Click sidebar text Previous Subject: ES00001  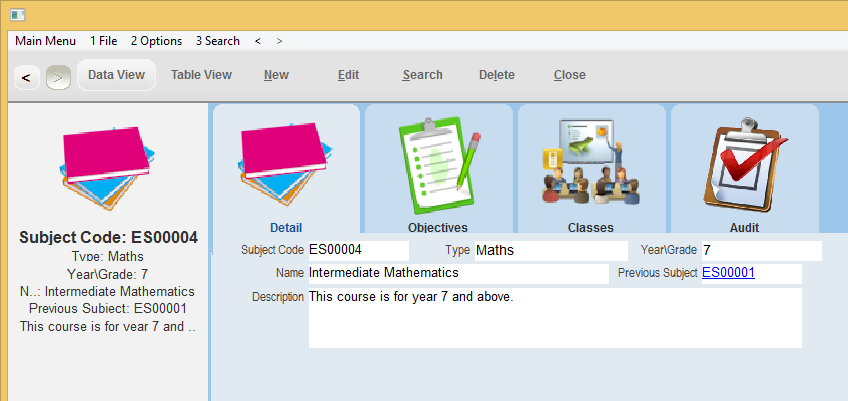tap(108, 309)
